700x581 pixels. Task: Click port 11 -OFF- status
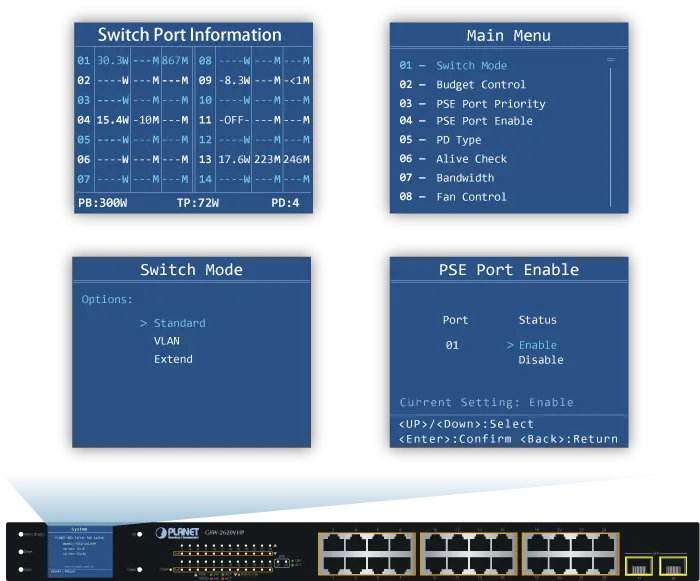pyautogui.click(x=234, y=120)
